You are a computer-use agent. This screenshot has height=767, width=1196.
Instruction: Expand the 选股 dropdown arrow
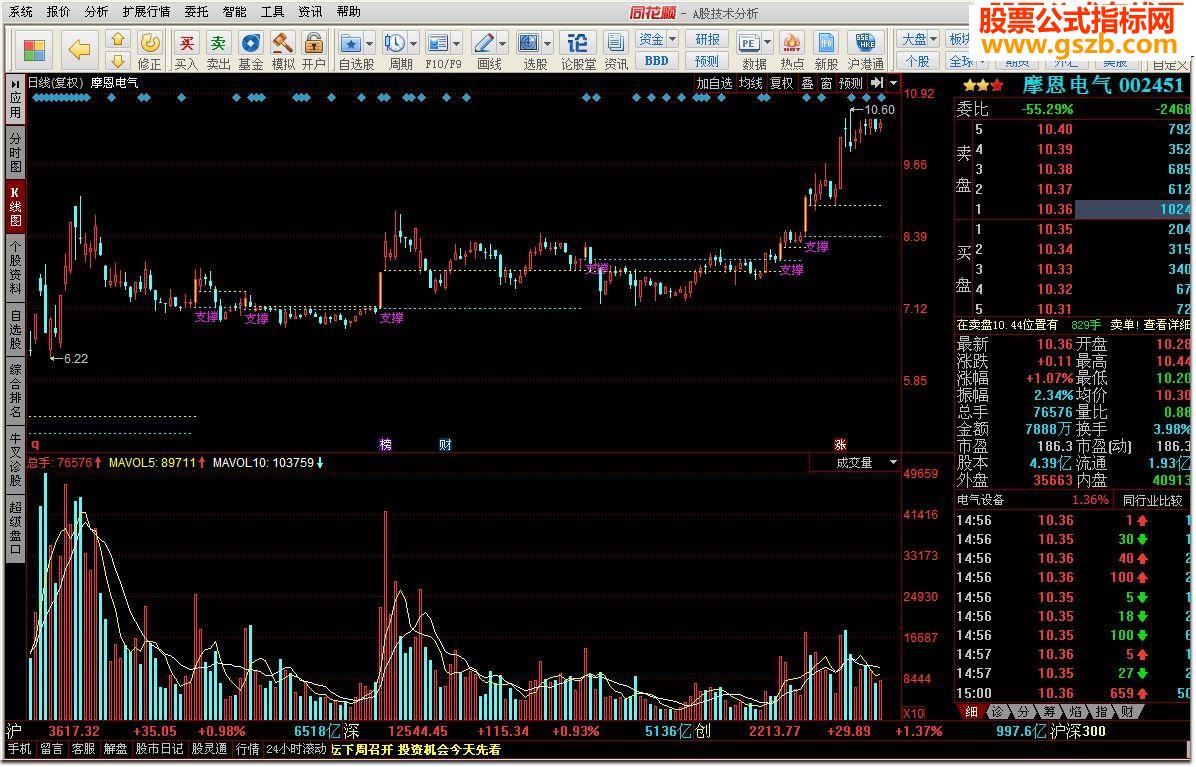pos(547,43)
